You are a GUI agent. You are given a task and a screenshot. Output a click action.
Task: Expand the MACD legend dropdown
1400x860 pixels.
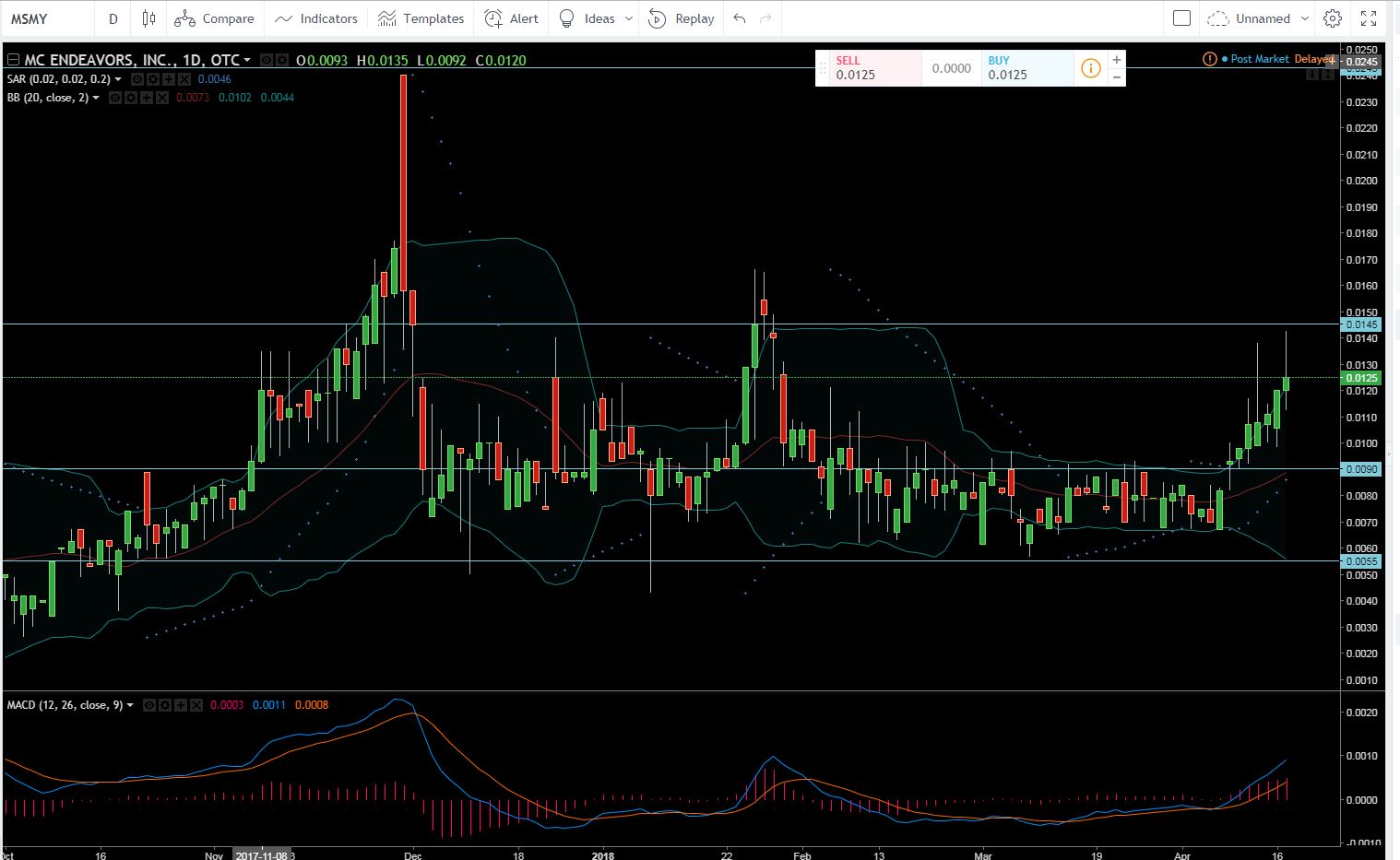point(130,705)
